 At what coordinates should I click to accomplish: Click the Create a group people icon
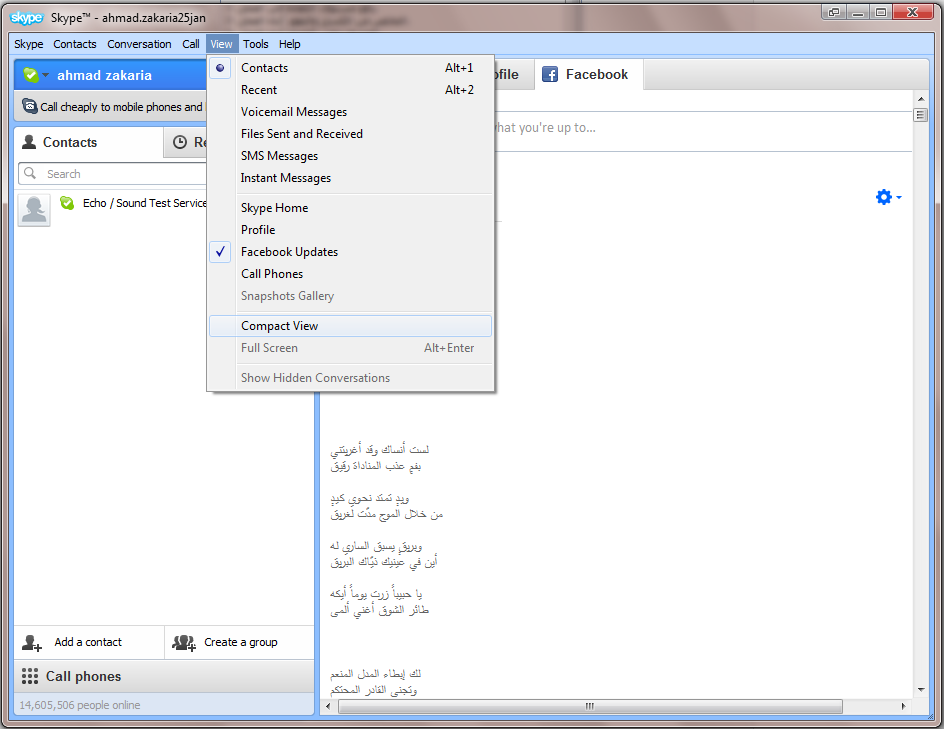(184, 642)
